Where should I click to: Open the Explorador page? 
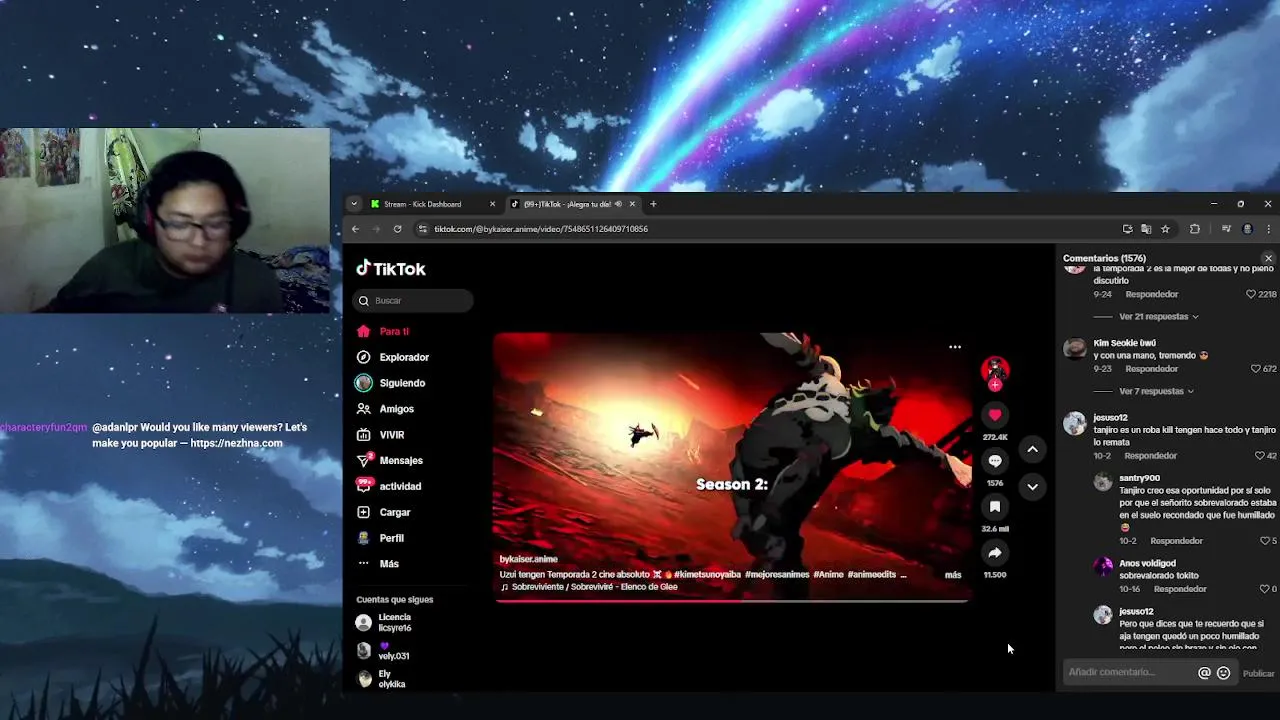coord(403,357)
